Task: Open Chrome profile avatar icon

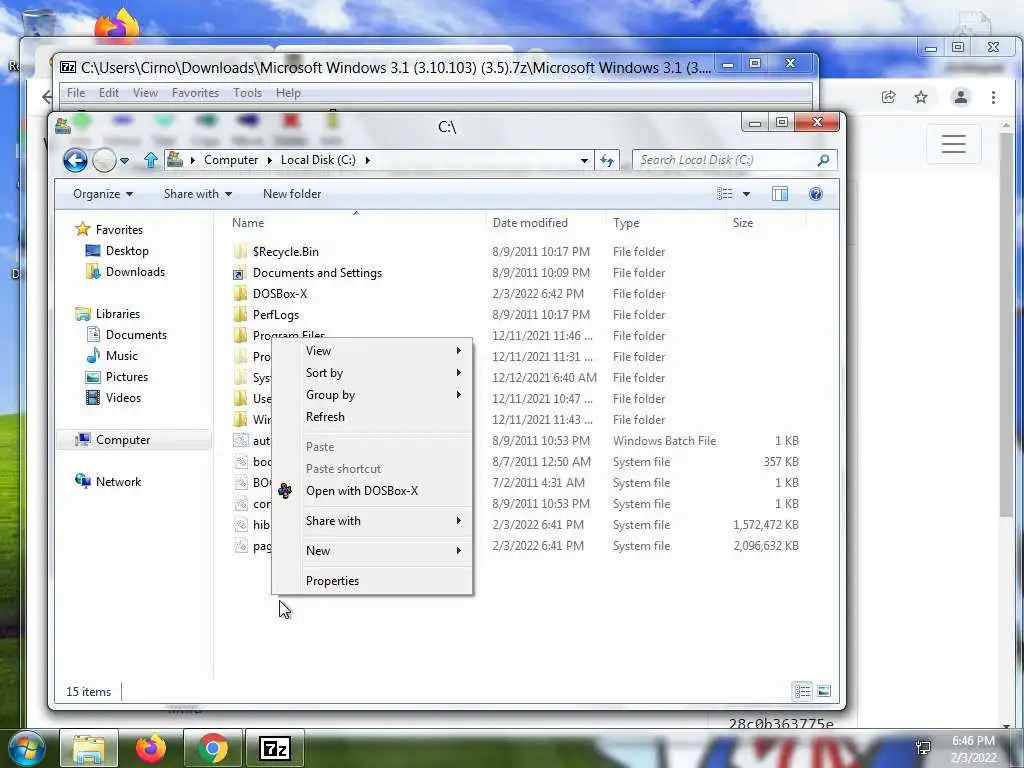Action: pos(961,97)
